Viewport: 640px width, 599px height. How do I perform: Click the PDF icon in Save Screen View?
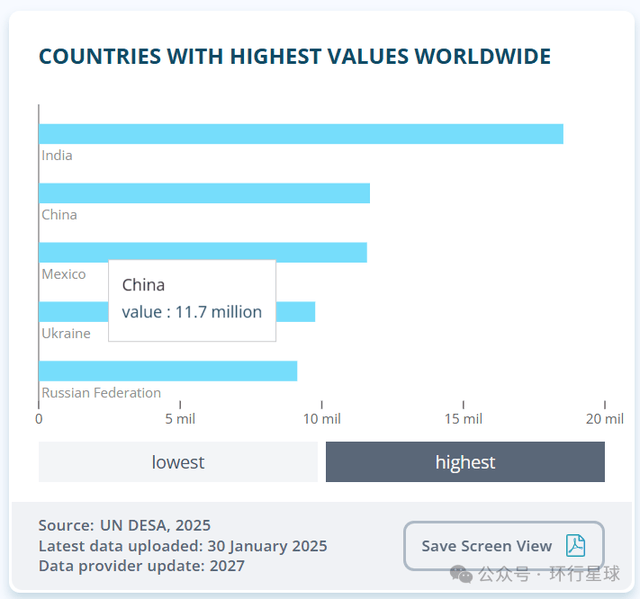point(575,546)
